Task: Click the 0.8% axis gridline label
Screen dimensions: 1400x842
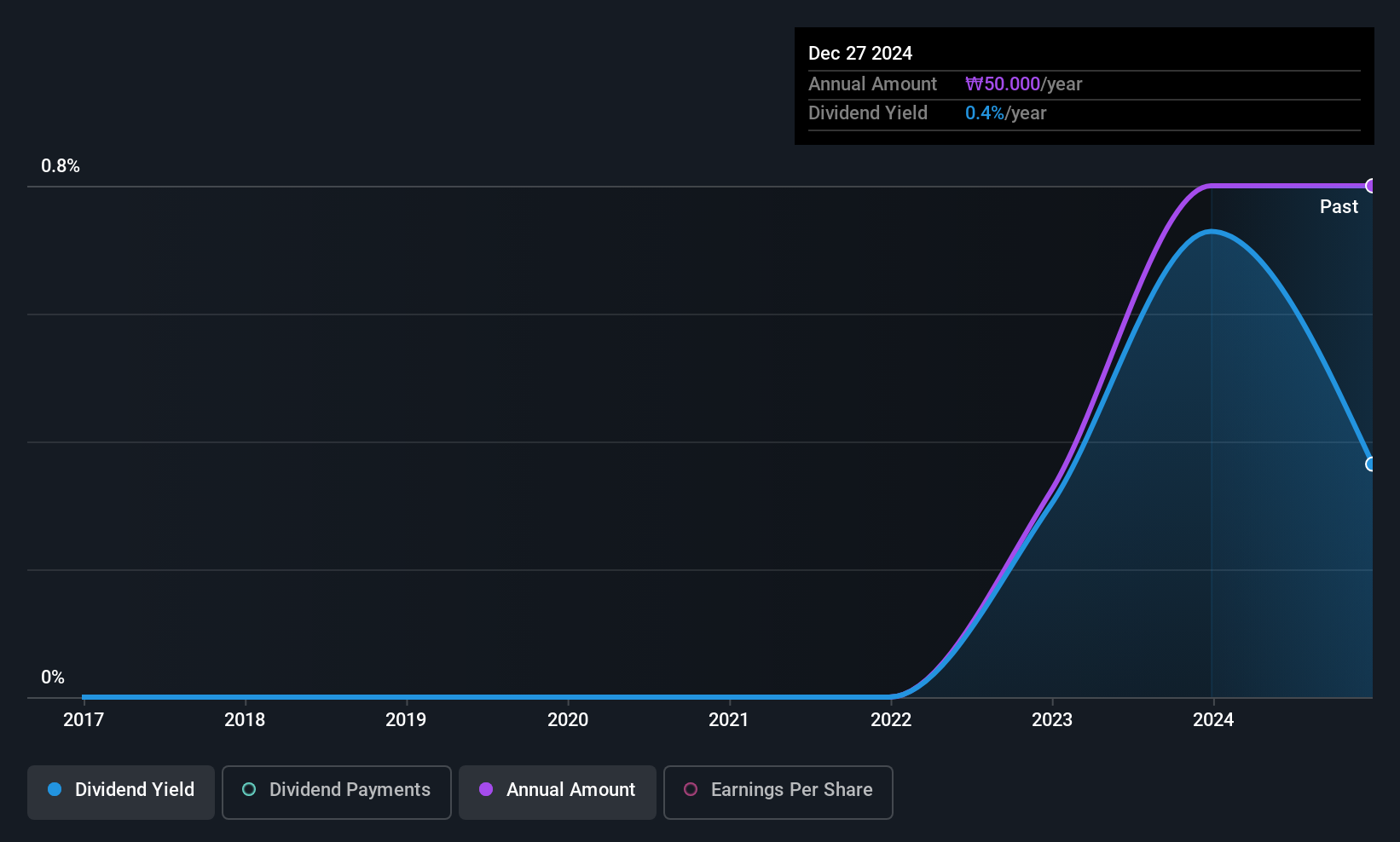Action: click(60, 166)
